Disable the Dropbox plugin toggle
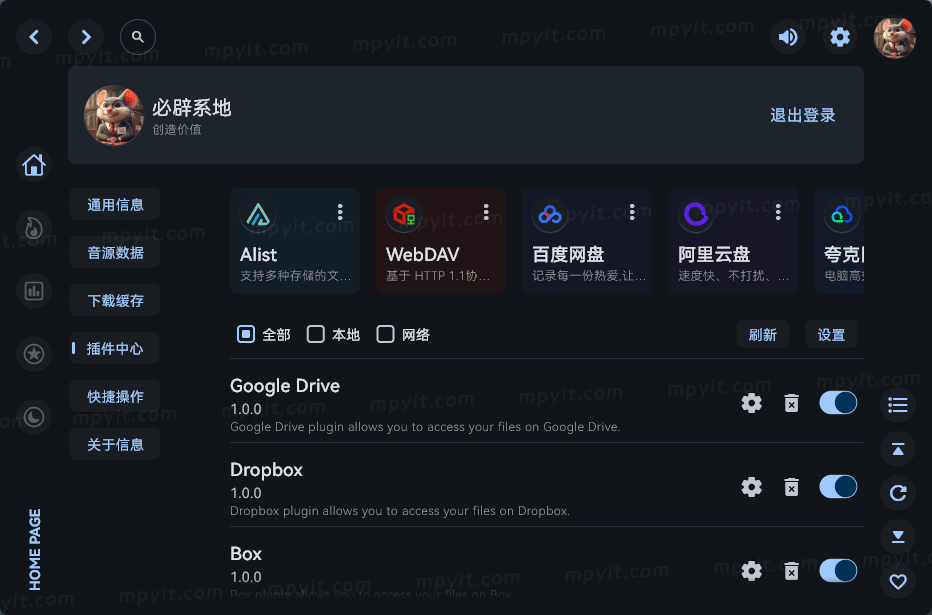 coord(838,487)
